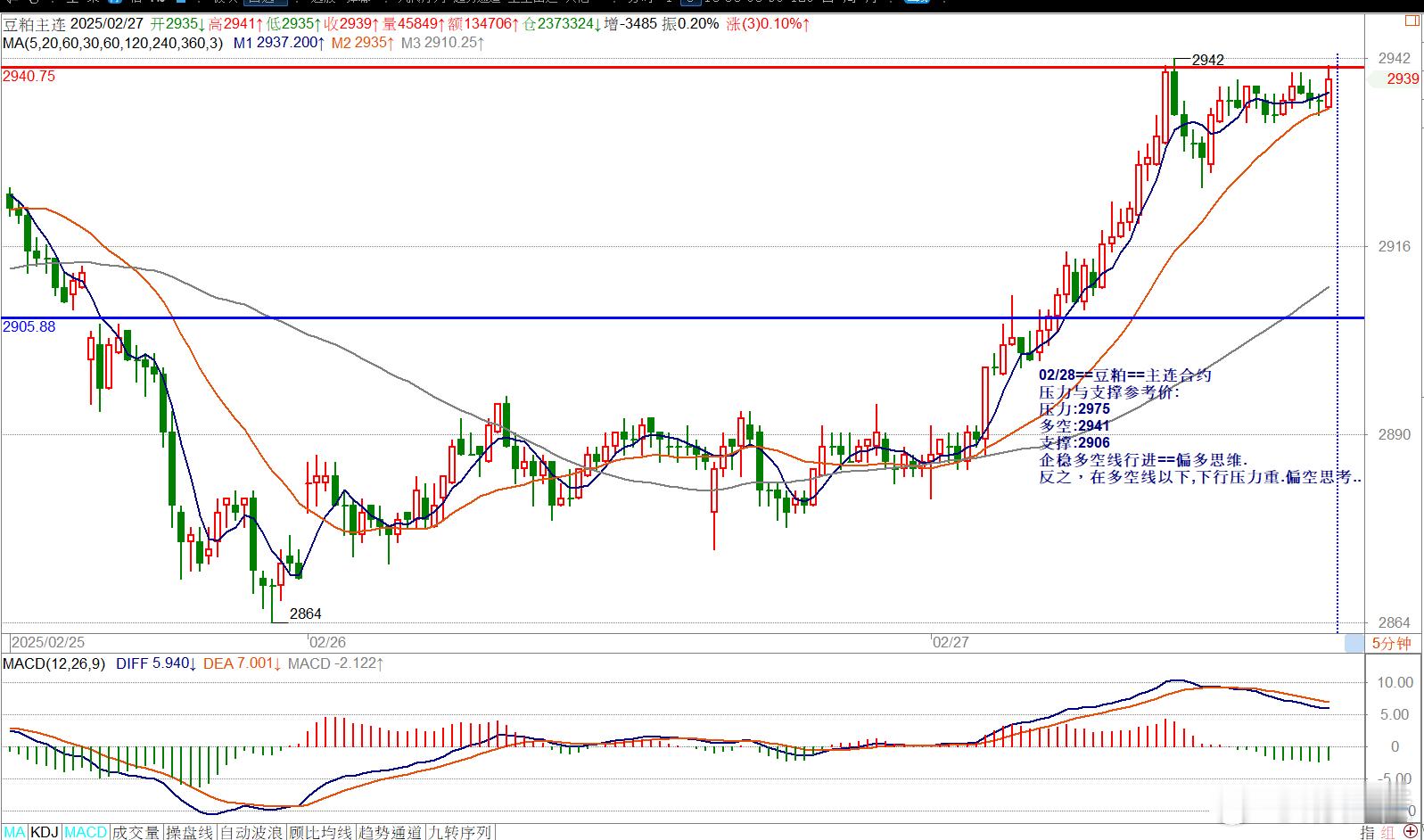Click the DIFF 5.940 value
Image resolution: width=1424 pixels, height=840 pixels.
157,663
